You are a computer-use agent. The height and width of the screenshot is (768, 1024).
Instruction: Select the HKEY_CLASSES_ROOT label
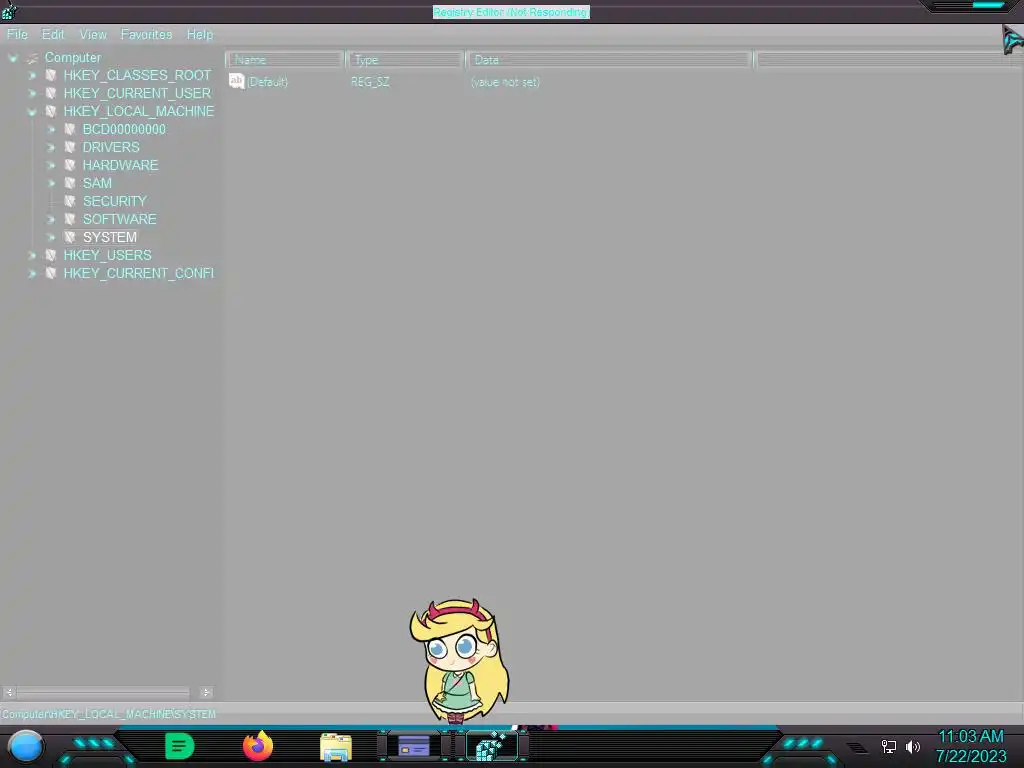137,75
